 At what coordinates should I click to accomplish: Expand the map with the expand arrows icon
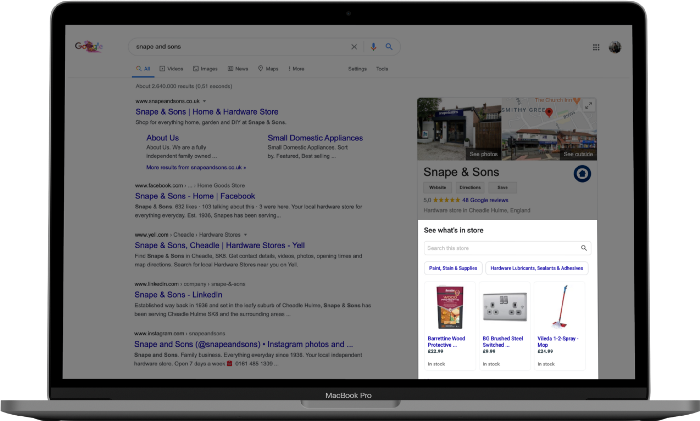[x=588, y=105]
